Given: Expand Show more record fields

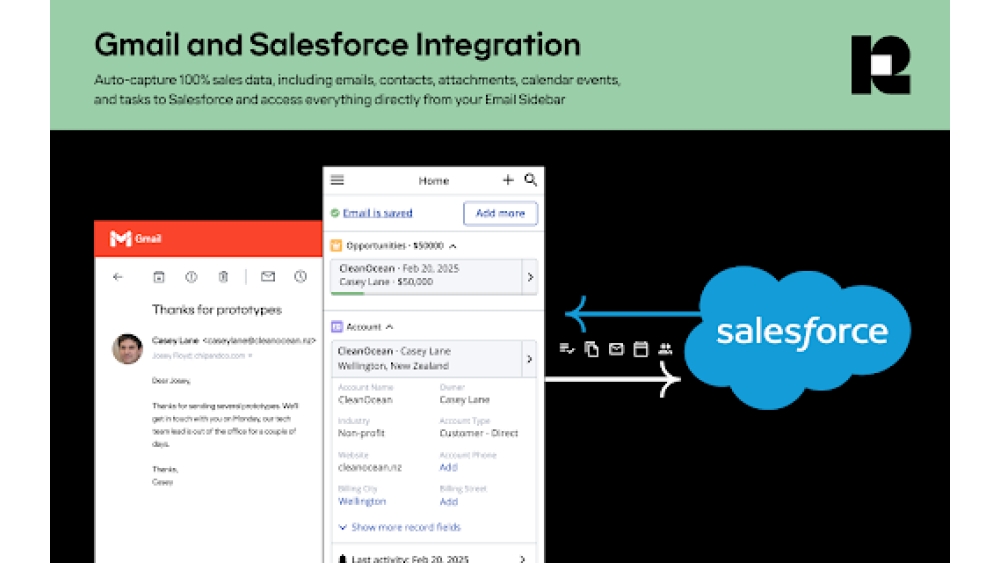Looking at the screenshot, I should (399, 527).
